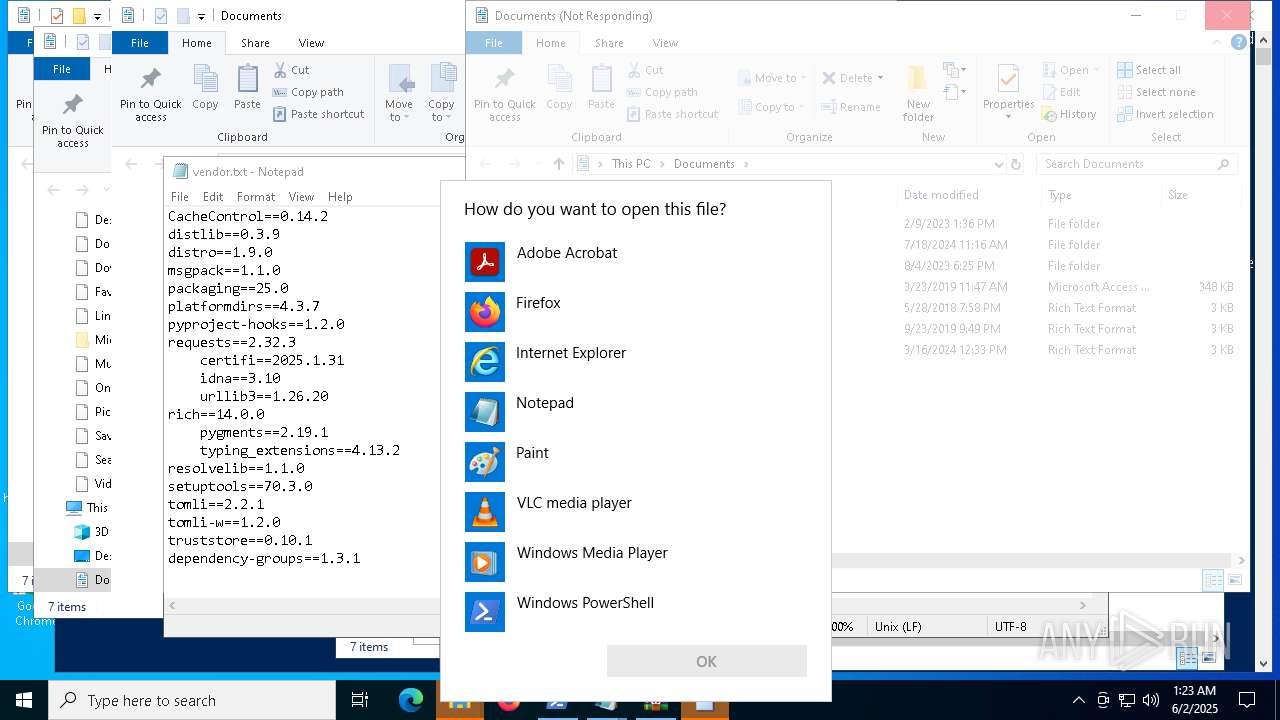Open Notepad's Edit menu
Screen dimensions: 1280x720
[x=213, y=197]
